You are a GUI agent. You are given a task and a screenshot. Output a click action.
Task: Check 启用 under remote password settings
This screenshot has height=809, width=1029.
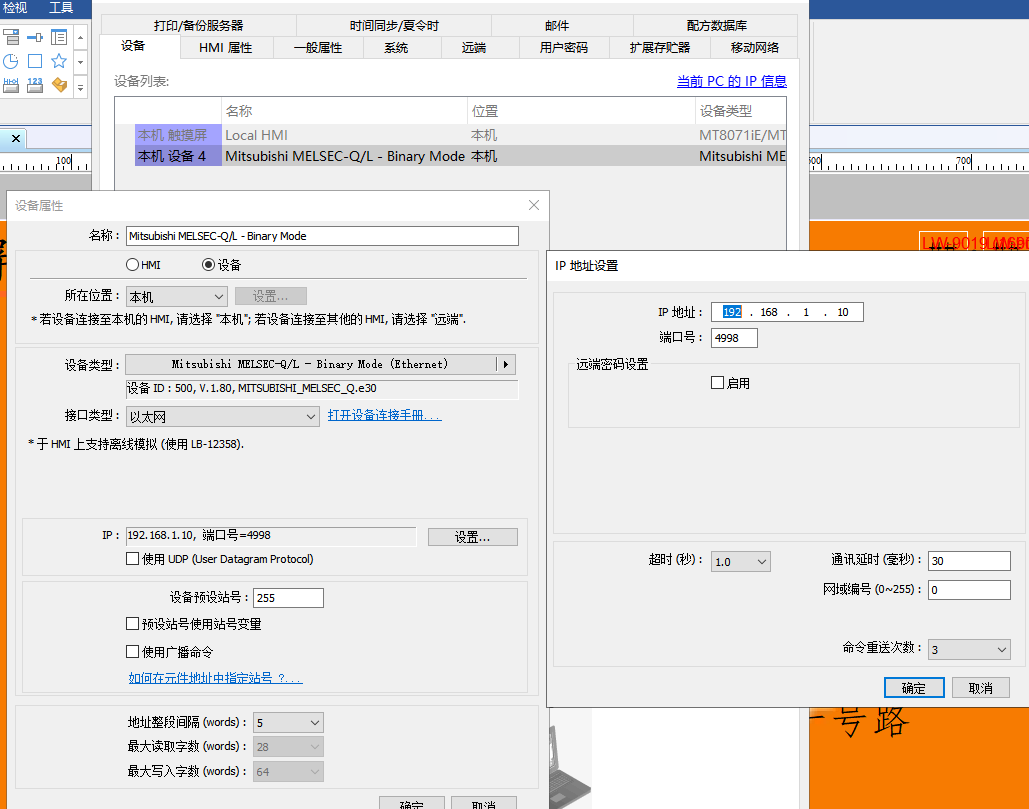pyautogui.click(x=717, y=383)
